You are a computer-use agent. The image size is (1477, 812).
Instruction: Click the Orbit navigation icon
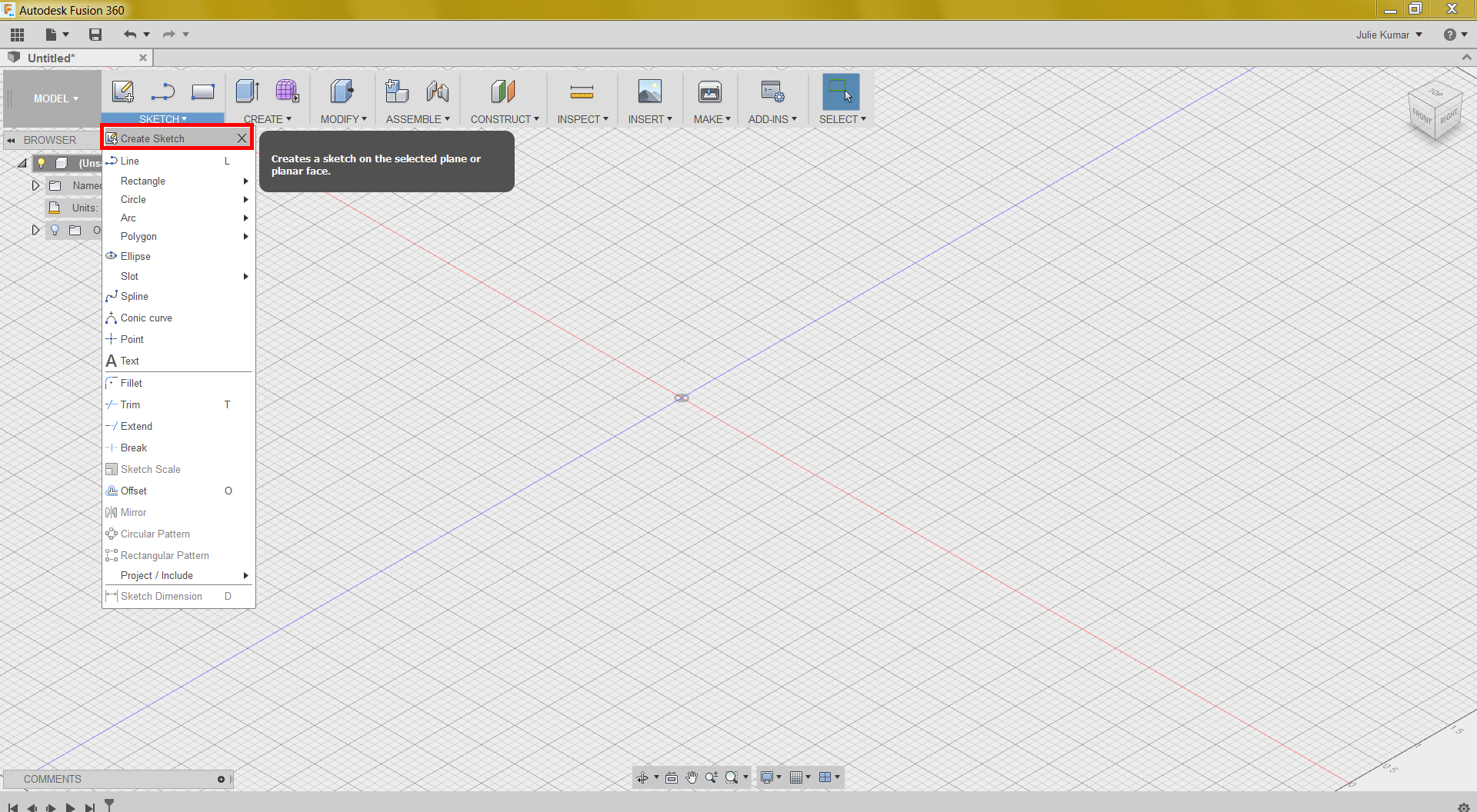(642, 777)
